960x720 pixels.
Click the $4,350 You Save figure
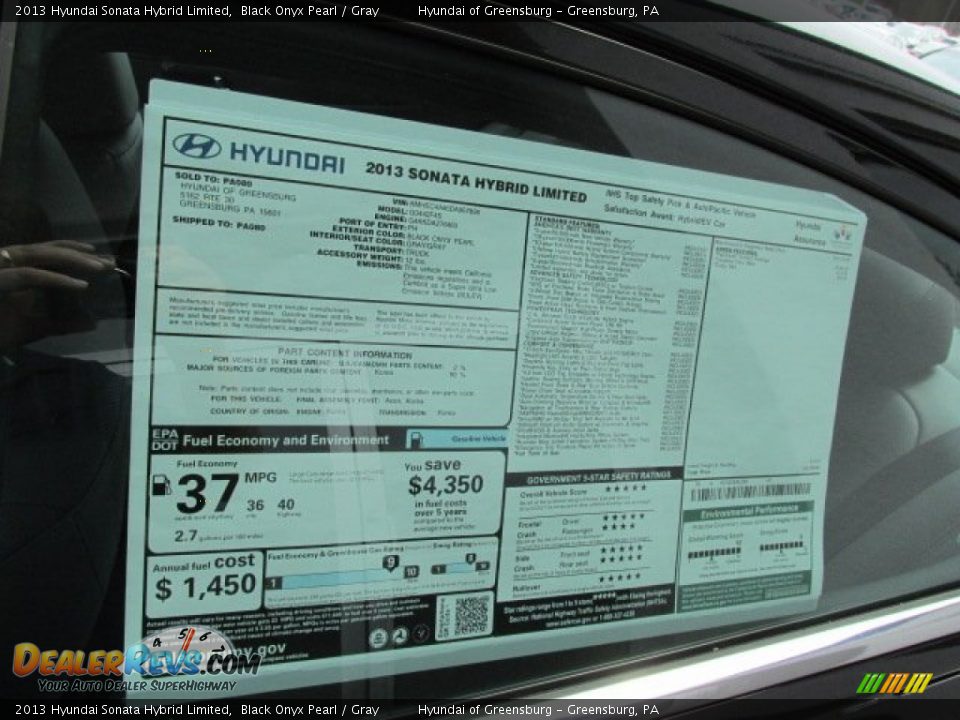point(447,483)
